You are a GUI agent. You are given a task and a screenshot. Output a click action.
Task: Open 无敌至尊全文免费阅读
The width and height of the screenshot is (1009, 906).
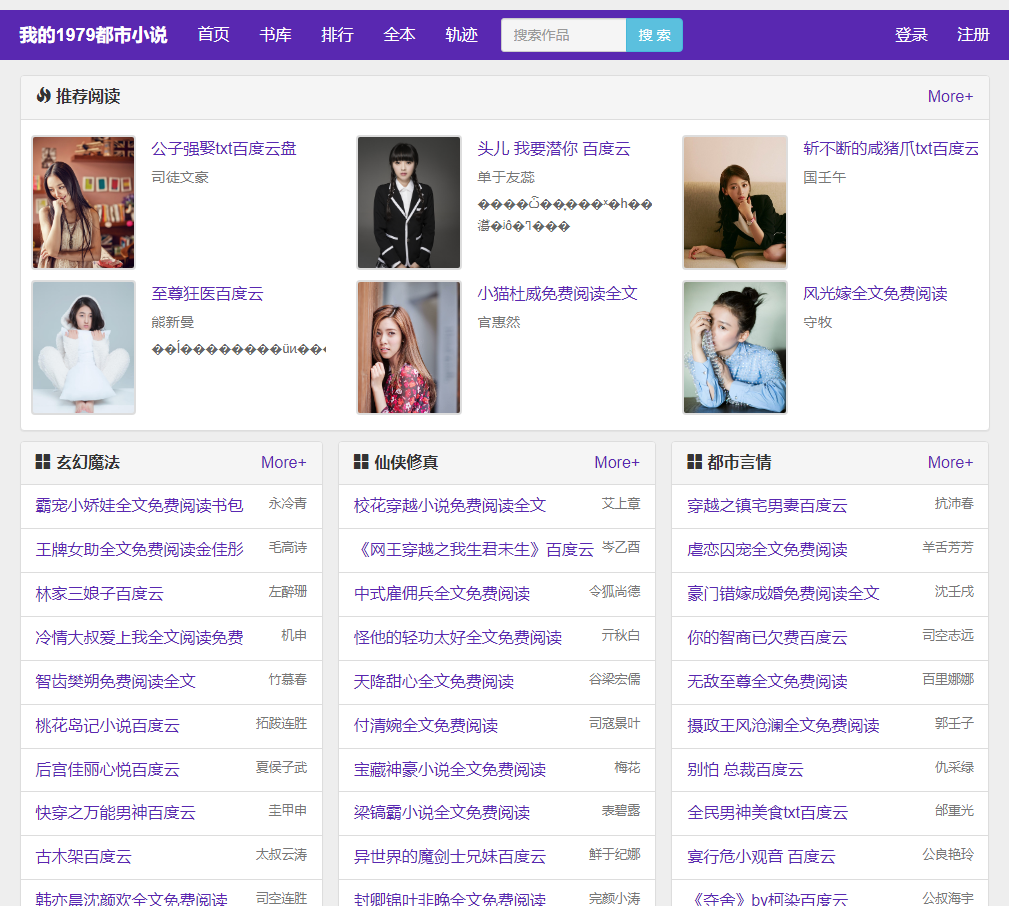pos(767,681)
